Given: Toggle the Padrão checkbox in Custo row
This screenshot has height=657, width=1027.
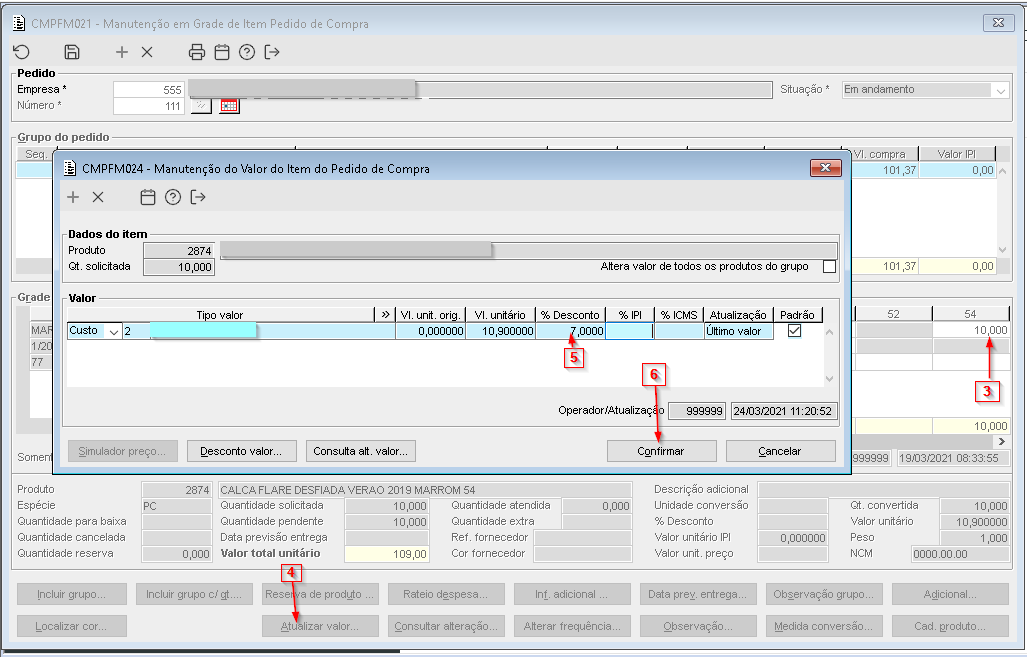Looking at the screenshot, I should 794,331.
